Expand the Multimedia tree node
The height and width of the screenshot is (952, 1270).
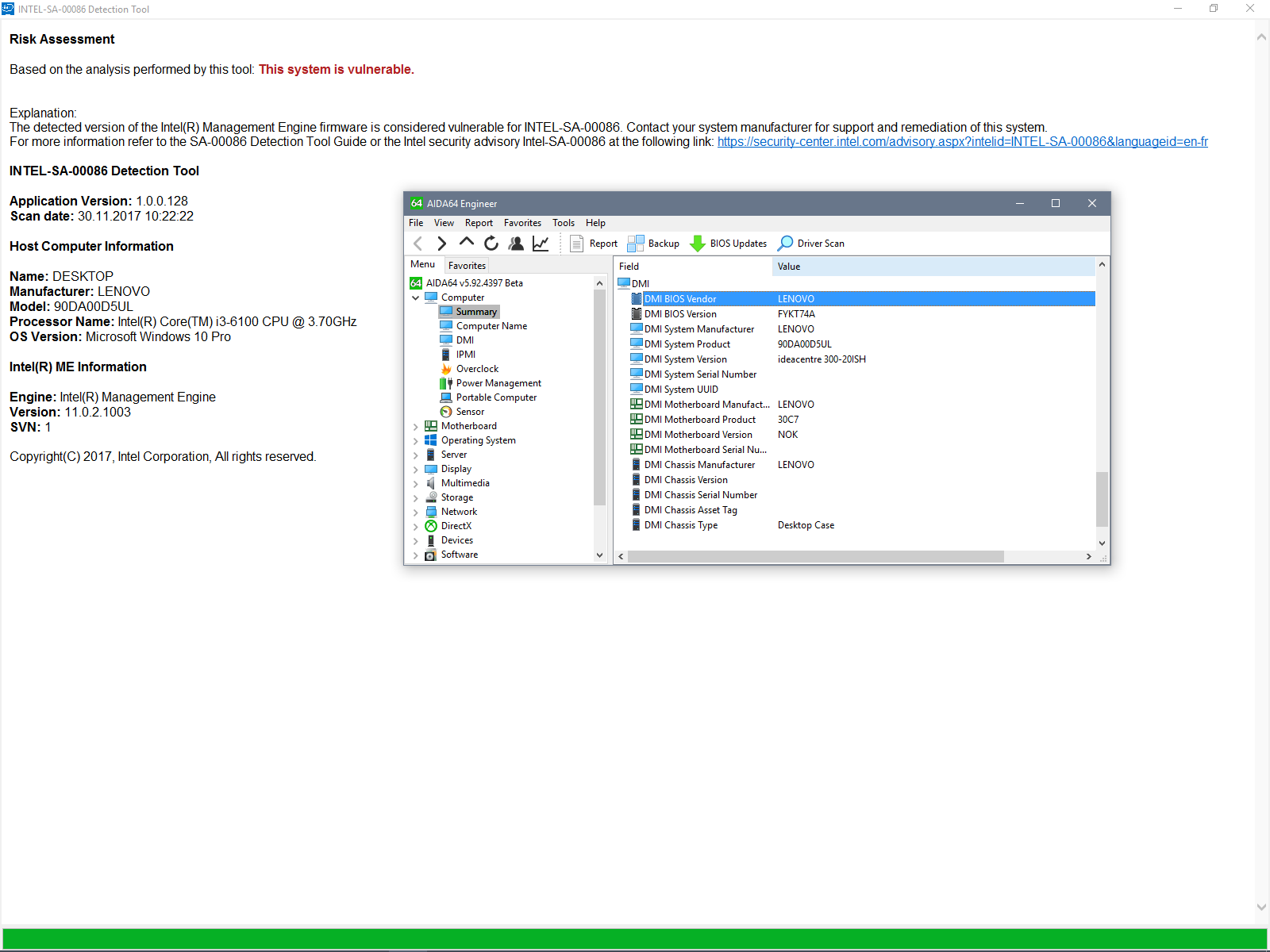point(415,484)
